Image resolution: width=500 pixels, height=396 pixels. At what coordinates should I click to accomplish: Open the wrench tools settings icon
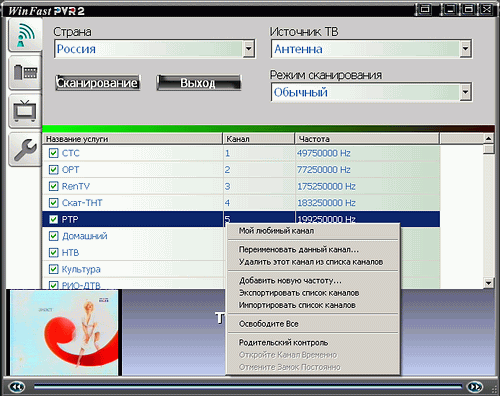click(25, 149)
